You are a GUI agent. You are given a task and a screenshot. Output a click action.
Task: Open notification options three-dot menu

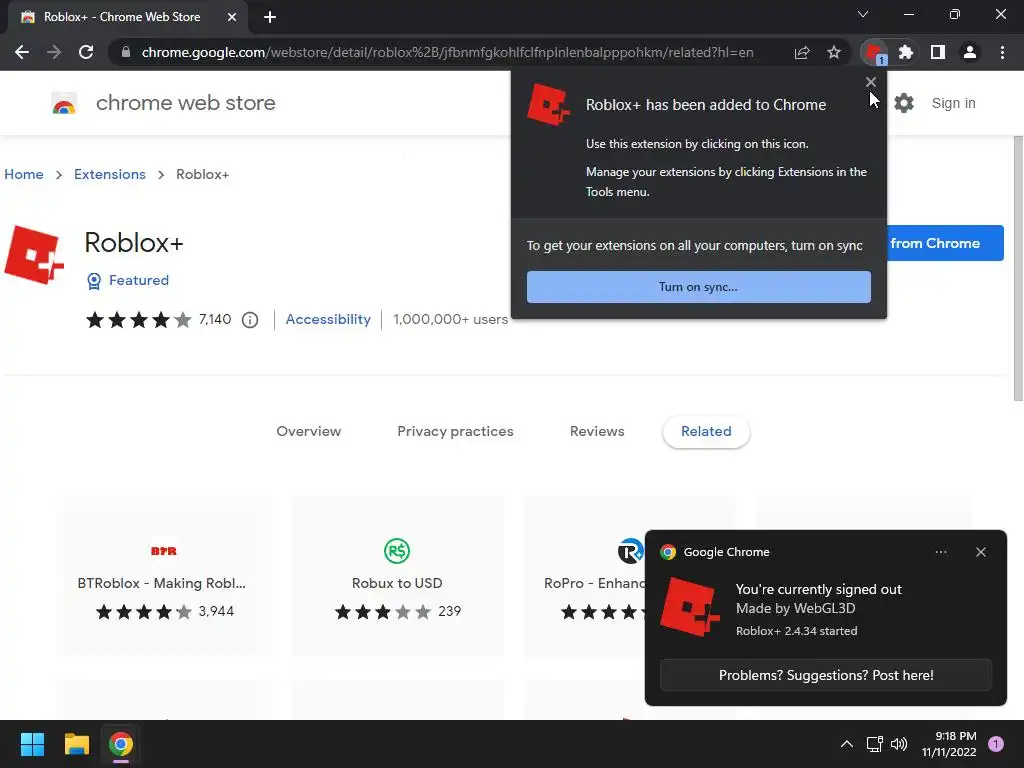pyautogui.click(x=941, y=552)
